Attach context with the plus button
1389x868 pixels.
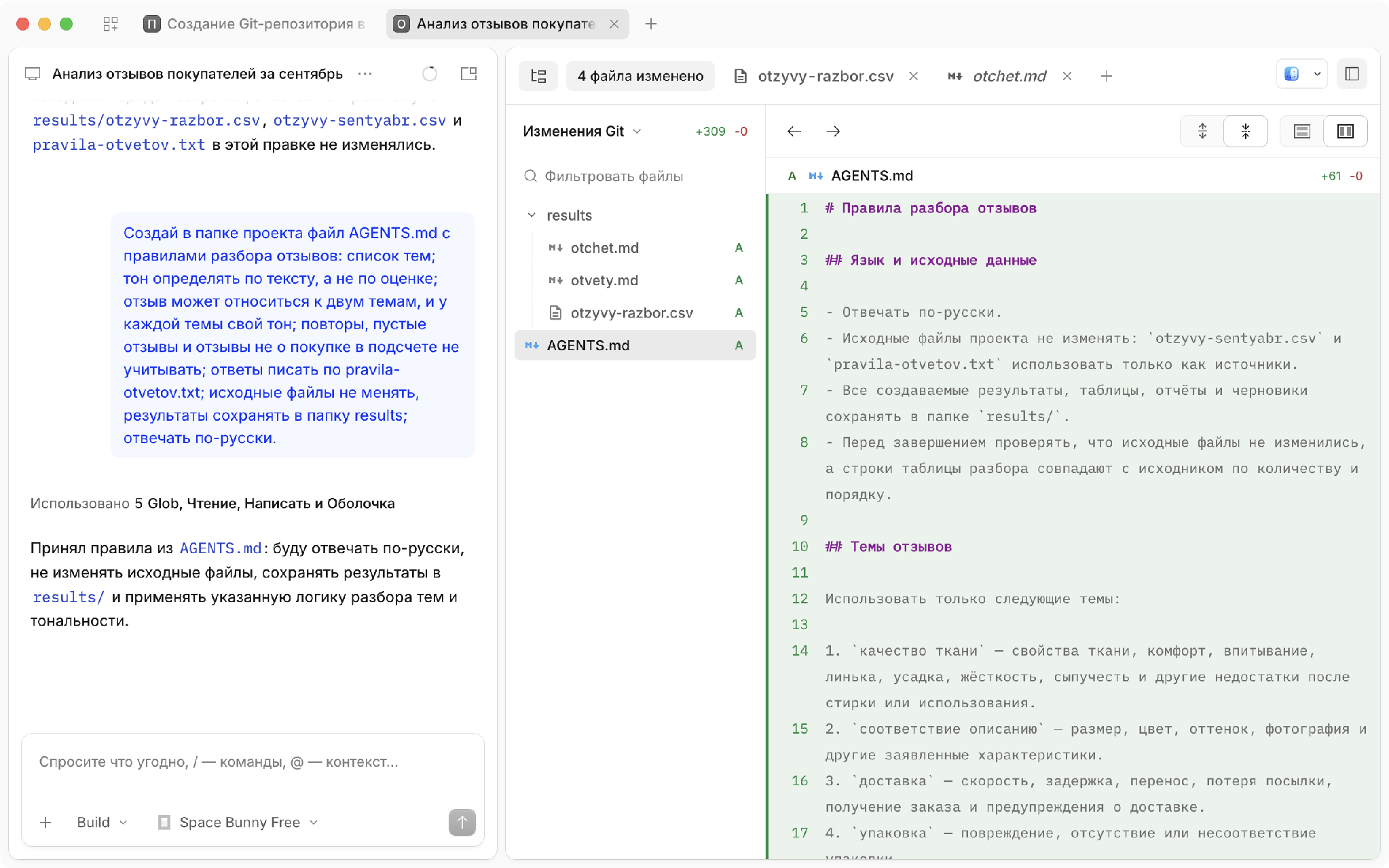tap(45, 823)
